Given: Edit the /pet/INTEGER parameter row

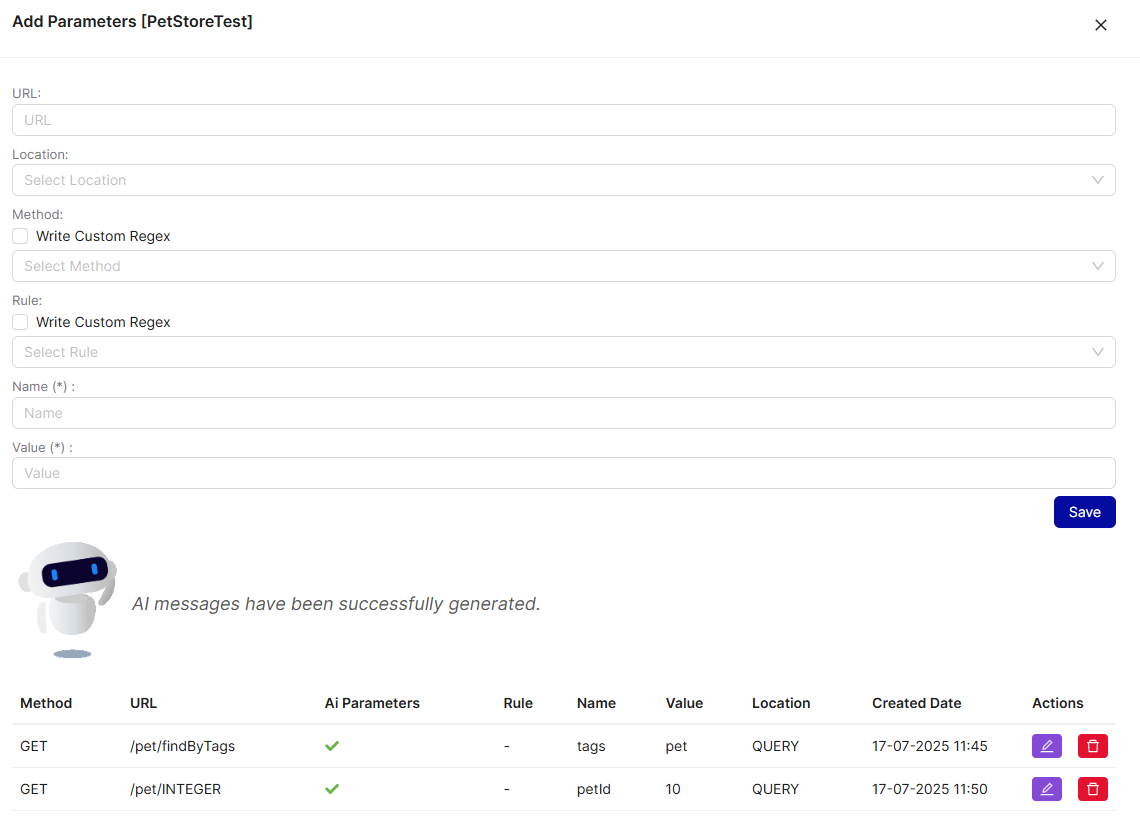Looking at the screenshot, I should click(x=1046, y=789).
